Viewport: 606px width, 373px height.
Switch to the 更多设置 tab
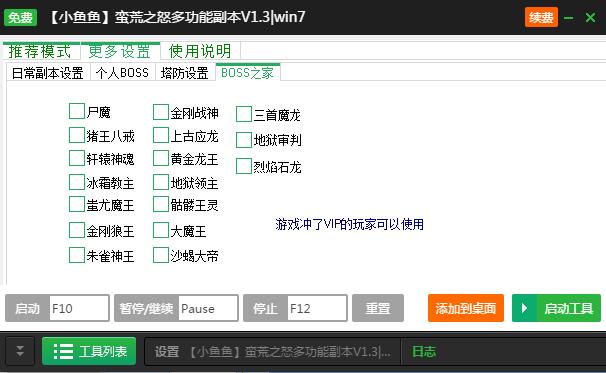click(119, 51)
